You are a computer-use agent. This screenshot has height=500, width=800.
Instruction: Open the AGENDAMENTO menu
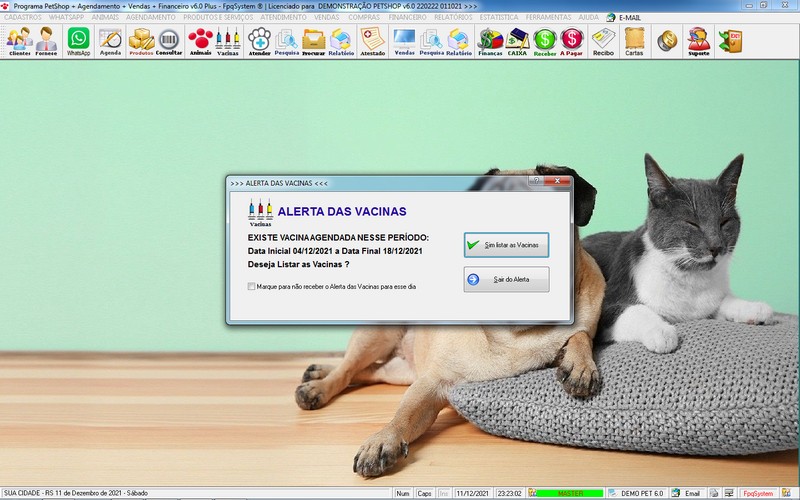(151, 17)
